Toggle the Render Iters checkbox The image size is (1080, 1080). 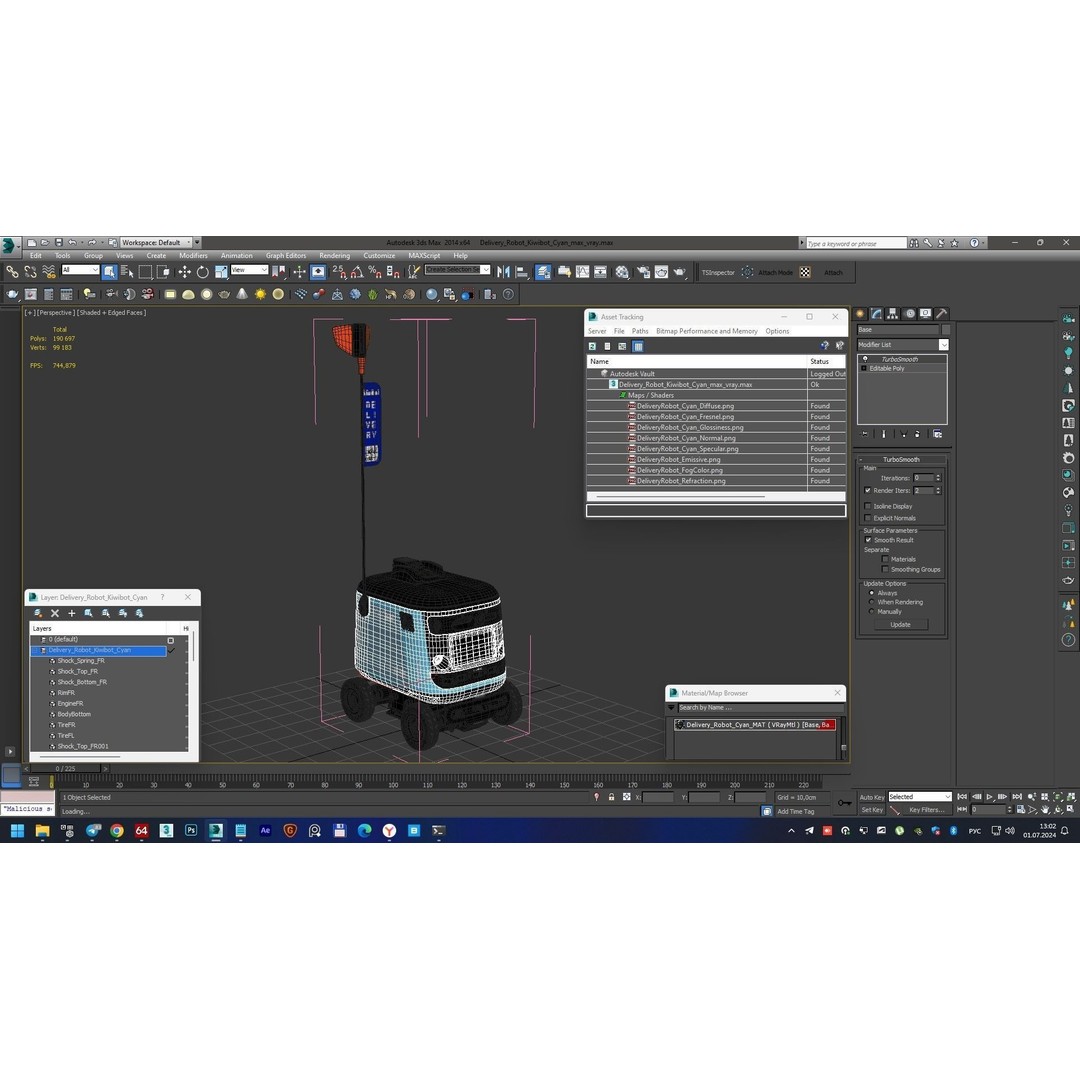pyautogui.click(x=868, y=490)
